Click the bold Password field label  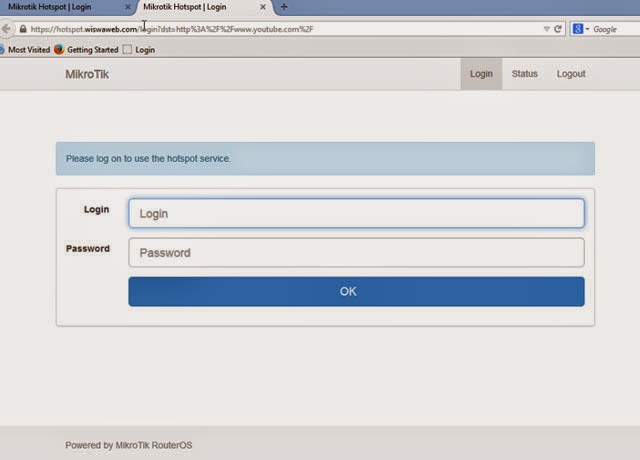[x=88, y=249]
